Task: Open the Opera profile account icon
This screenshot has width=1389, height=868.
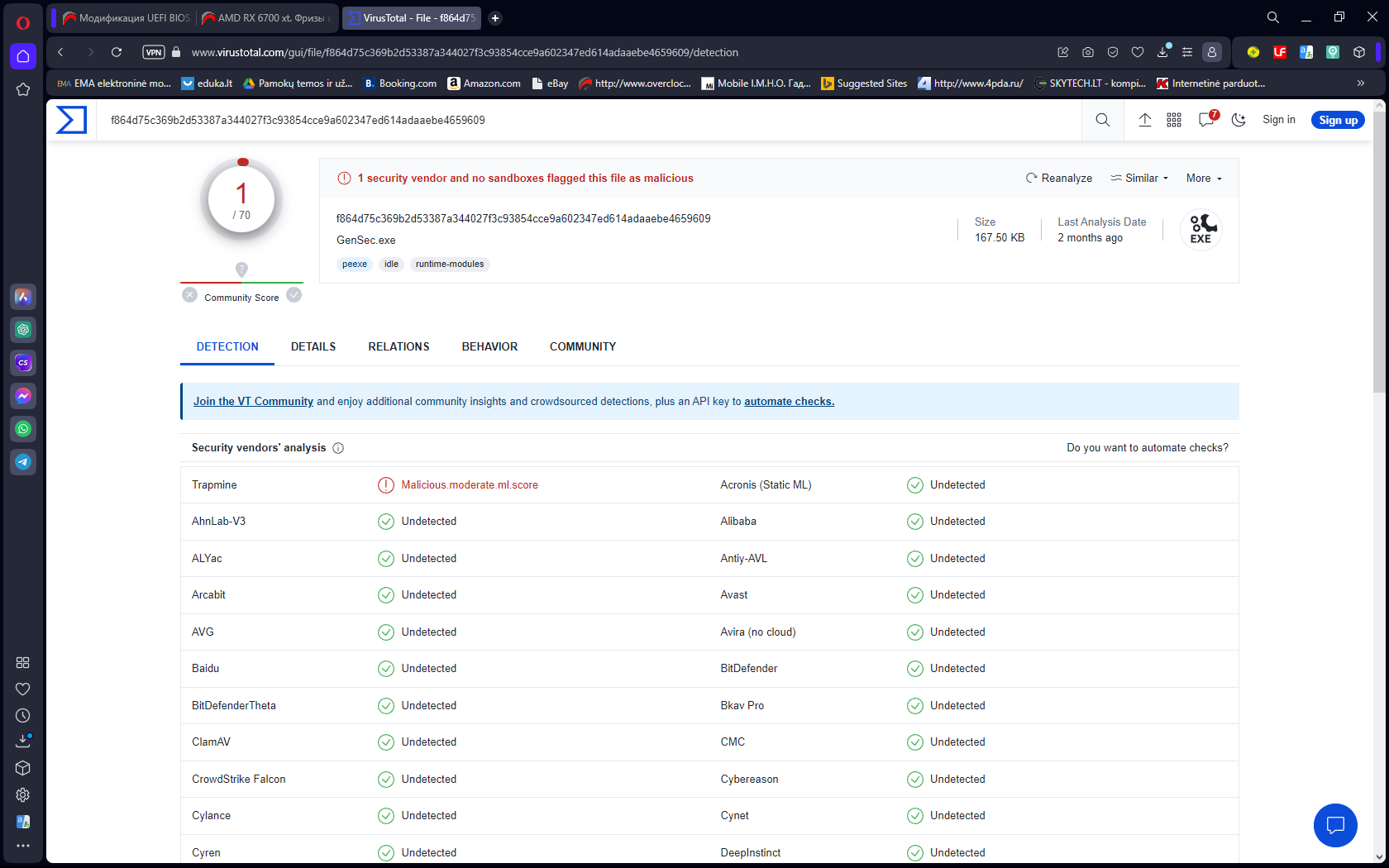Action: tap(1212, 52)
